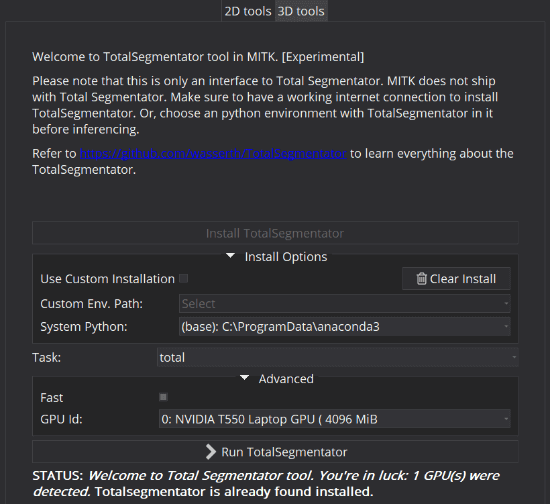
Task: Collapse the Advanced section triangle
Action: 244,378
